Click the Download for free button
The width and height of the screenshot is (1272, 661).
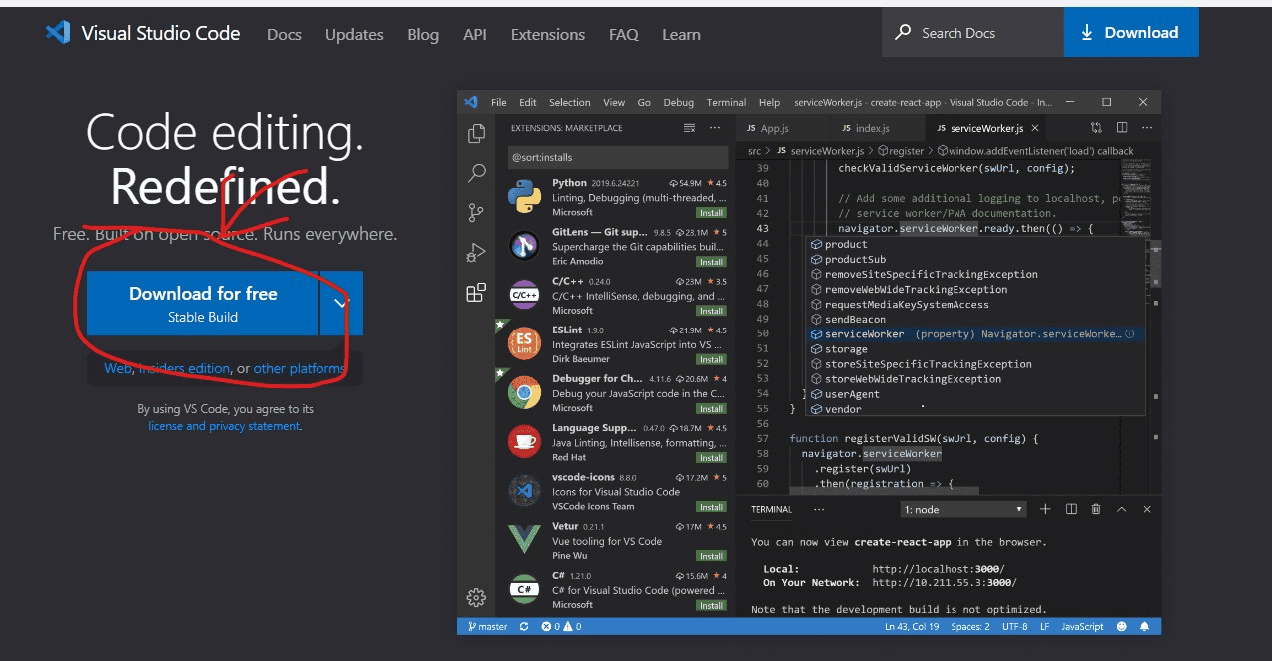[x=203, y=303]
